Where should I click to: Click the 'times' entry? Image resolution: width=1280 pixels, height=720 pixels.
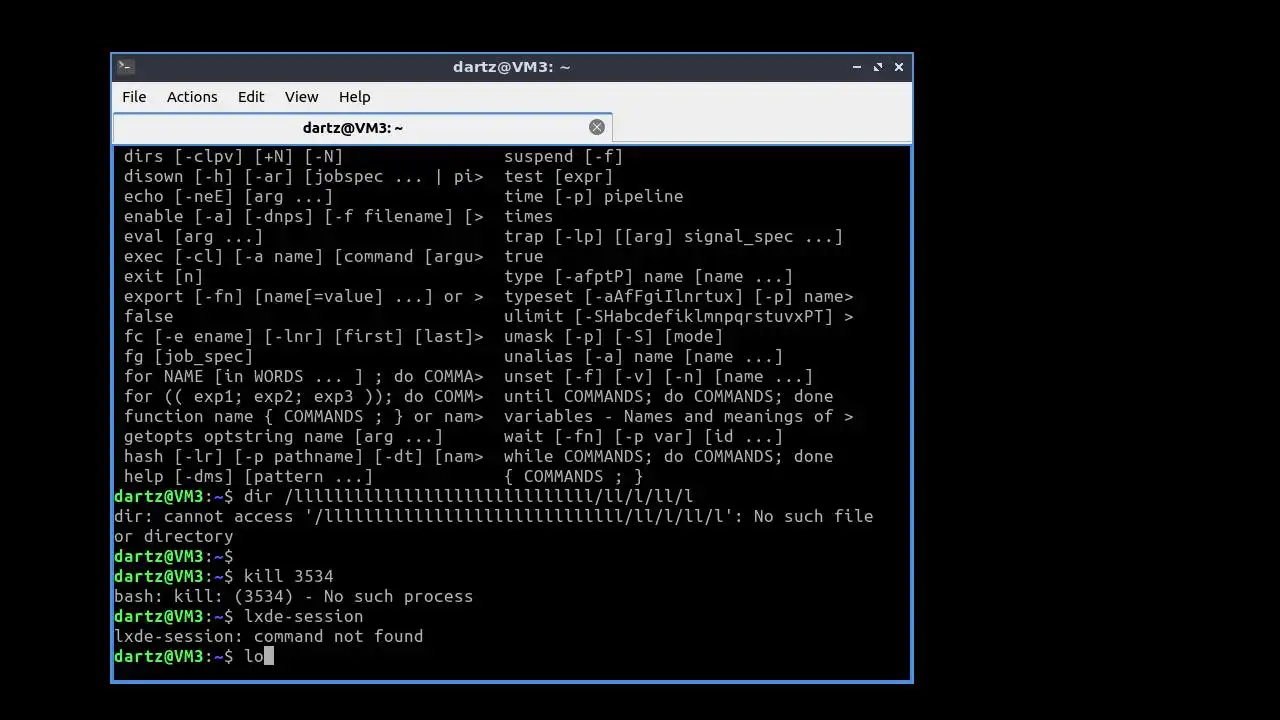point(529,216)
